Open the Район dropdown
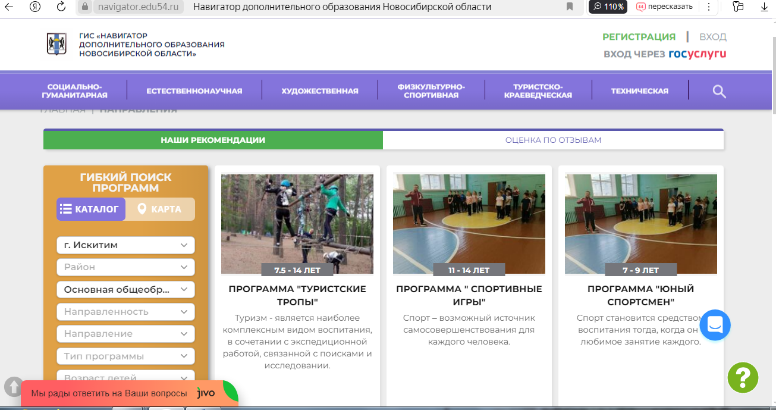776x410 pixels. [x=125, y=267]
